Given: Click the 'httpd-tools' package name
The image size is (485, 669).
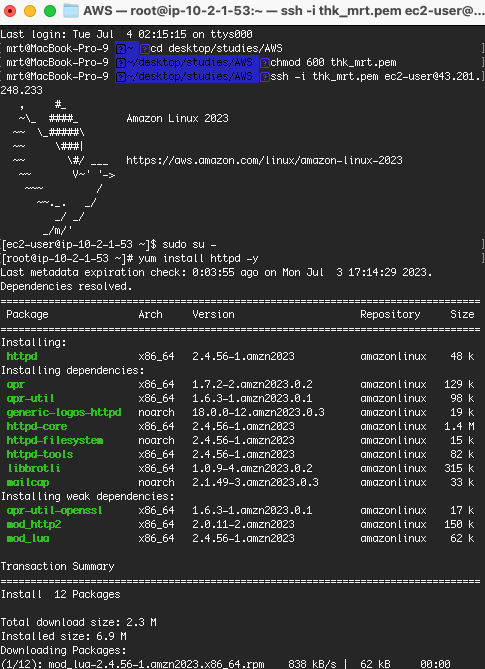Looking at the screenshot, I should [x=40, y=454].
